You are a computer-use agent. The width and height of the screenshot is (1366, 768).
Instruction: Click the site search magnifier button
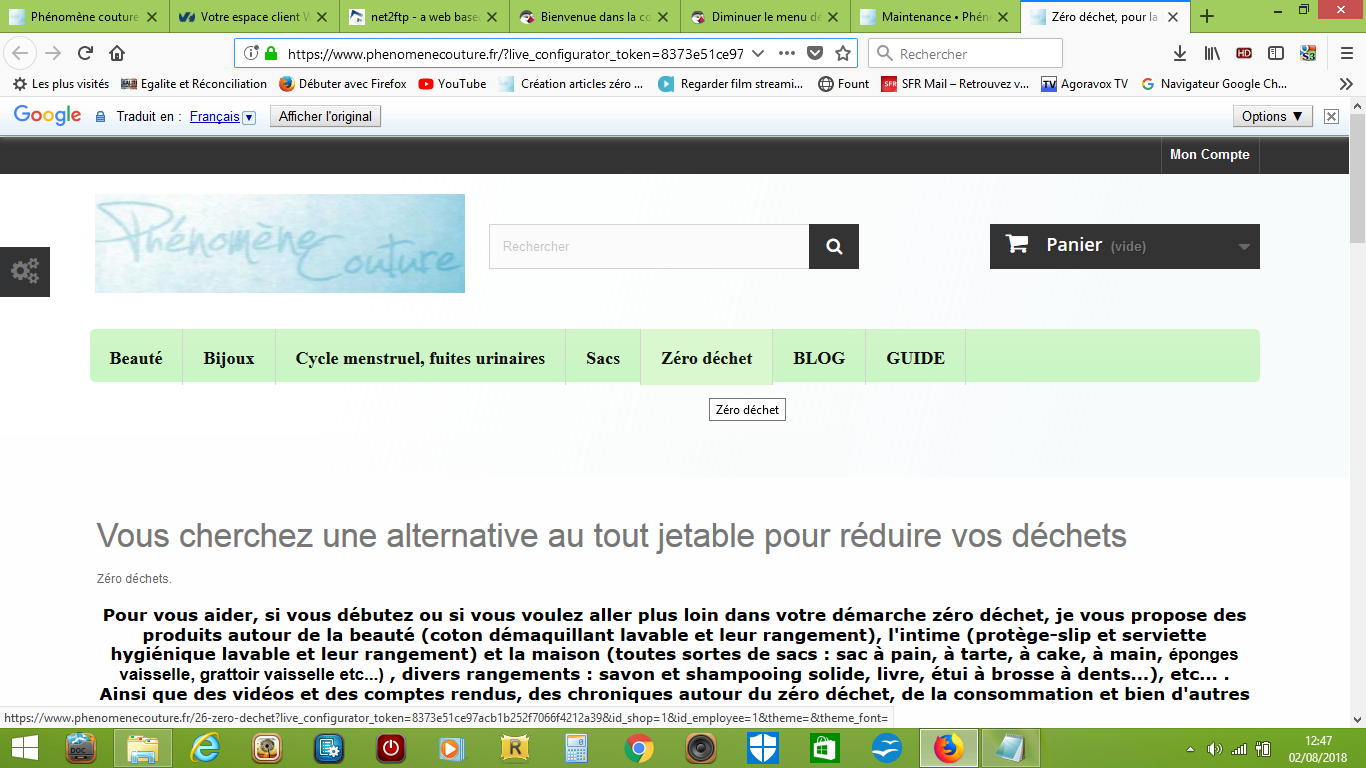tap(834, 247)
